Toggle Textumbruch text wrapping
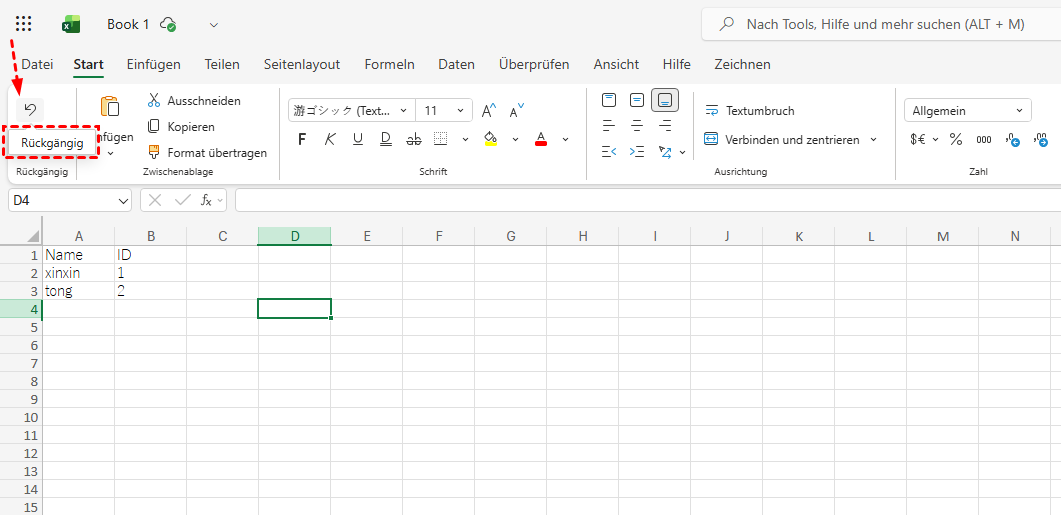Screen dimensions: 1061x515 pos(750,111)
